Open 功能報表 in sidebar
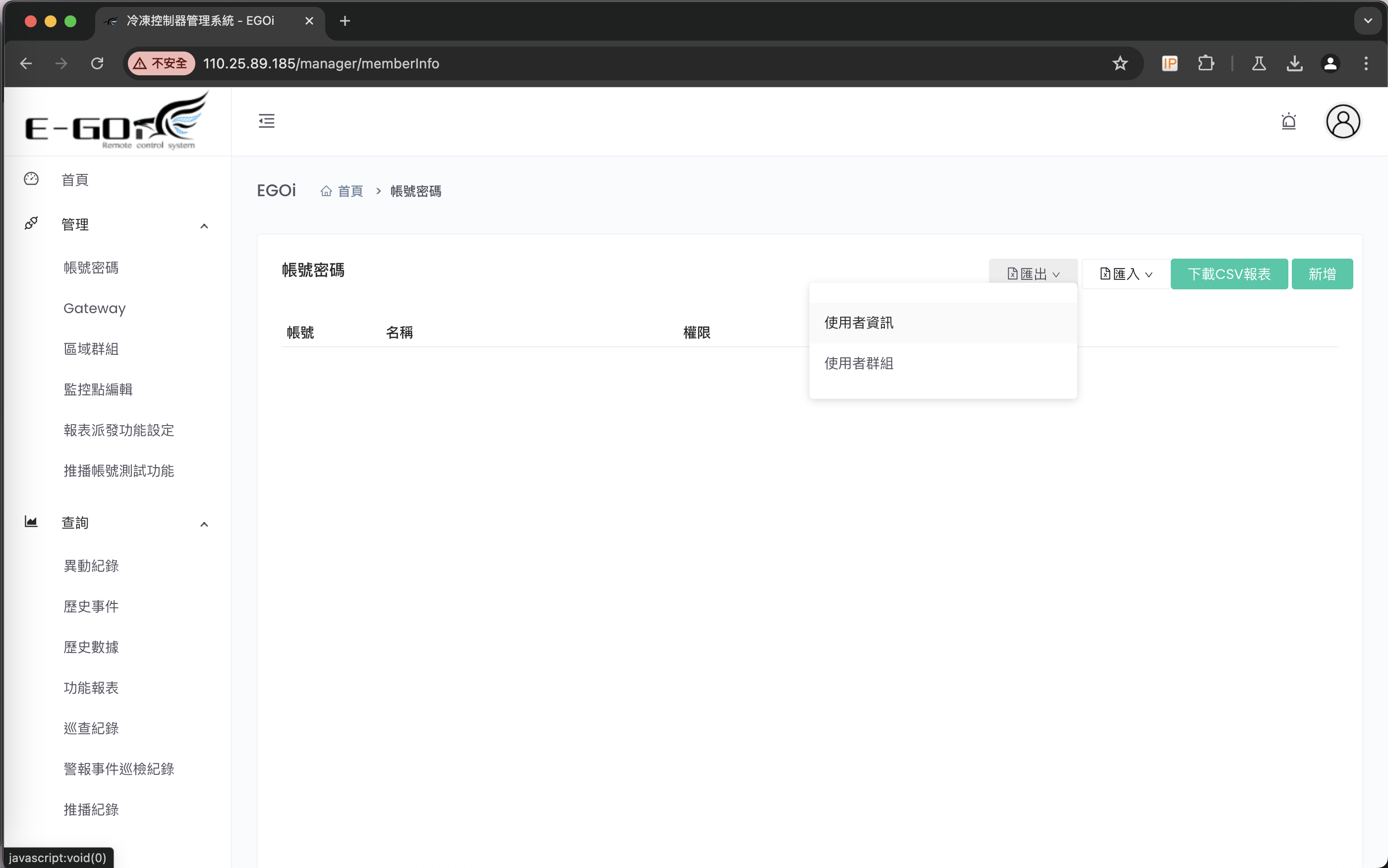Image resolution: width=1388 pixels, height=868 pixels. click(91, 688)
